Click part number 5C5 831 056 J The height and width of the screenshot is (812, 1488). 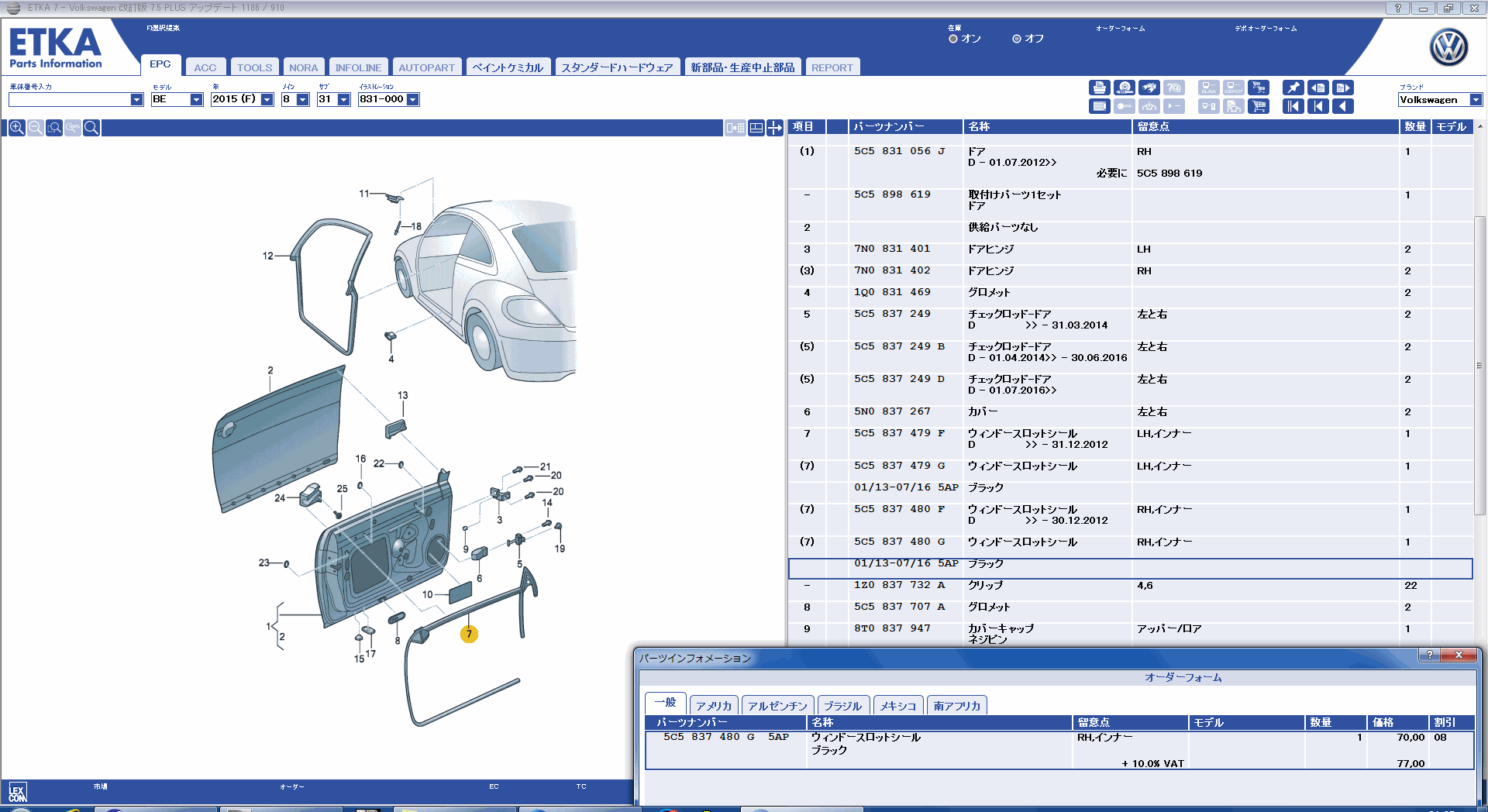click(900, 151)
